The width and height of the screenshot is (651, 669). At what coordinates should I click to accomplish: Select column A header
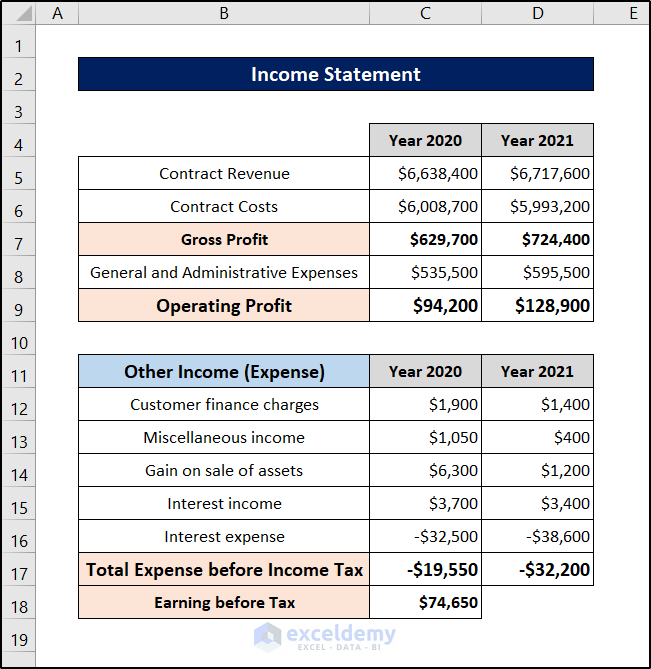click(x=57, y=13)
